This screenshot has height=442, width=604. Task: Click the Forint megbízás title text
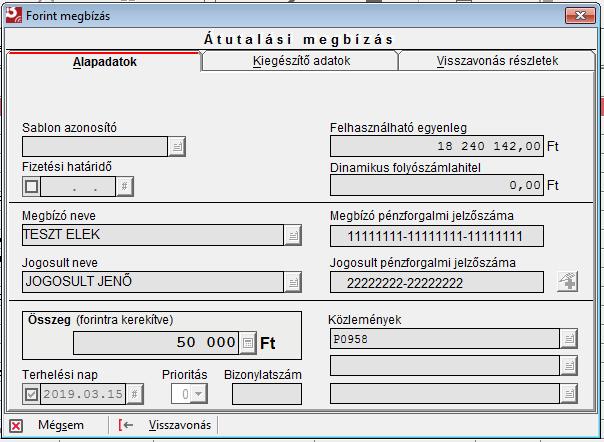point(68,16)
